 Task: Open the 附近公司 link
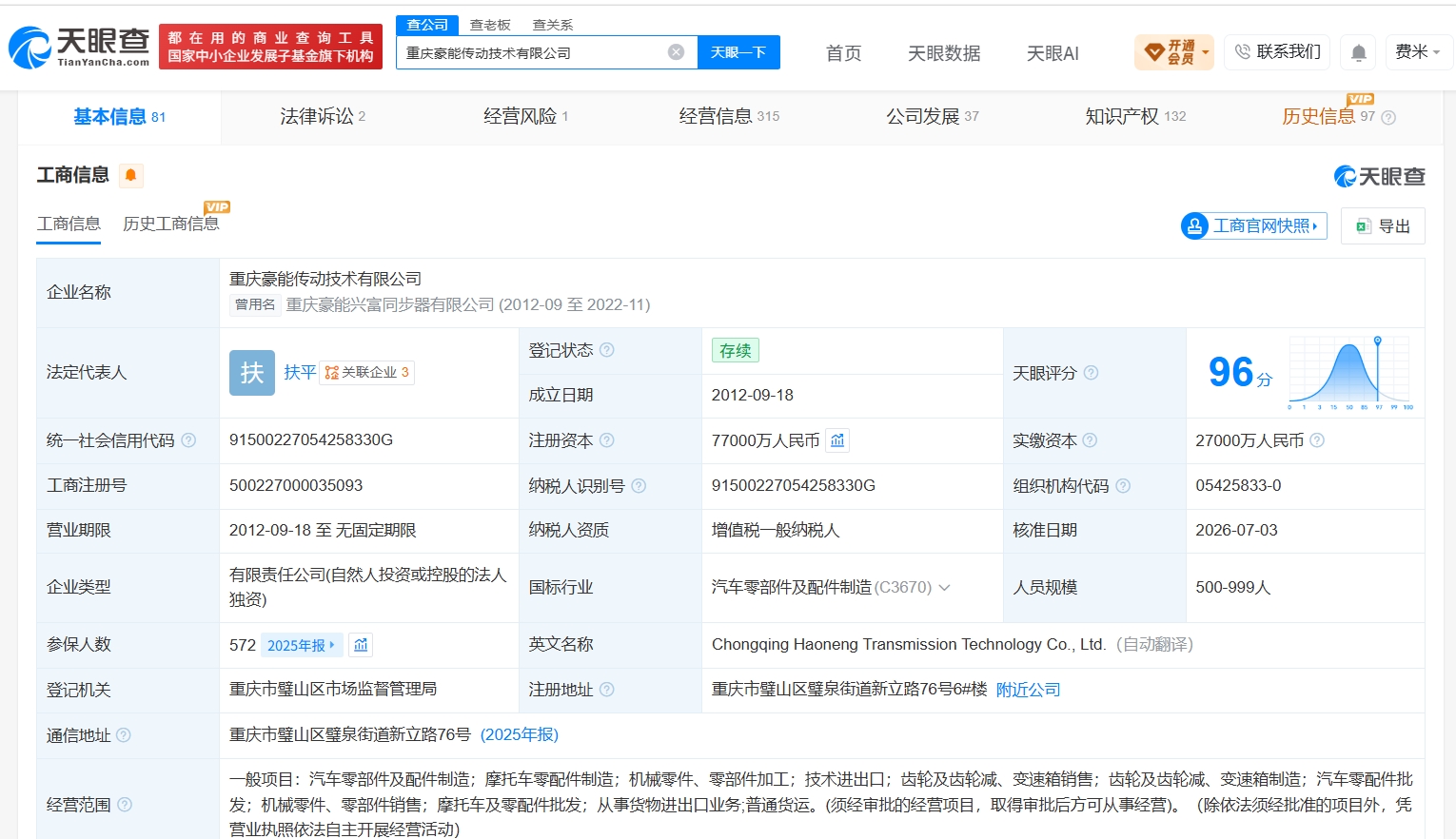click(x=1028, y=690)
